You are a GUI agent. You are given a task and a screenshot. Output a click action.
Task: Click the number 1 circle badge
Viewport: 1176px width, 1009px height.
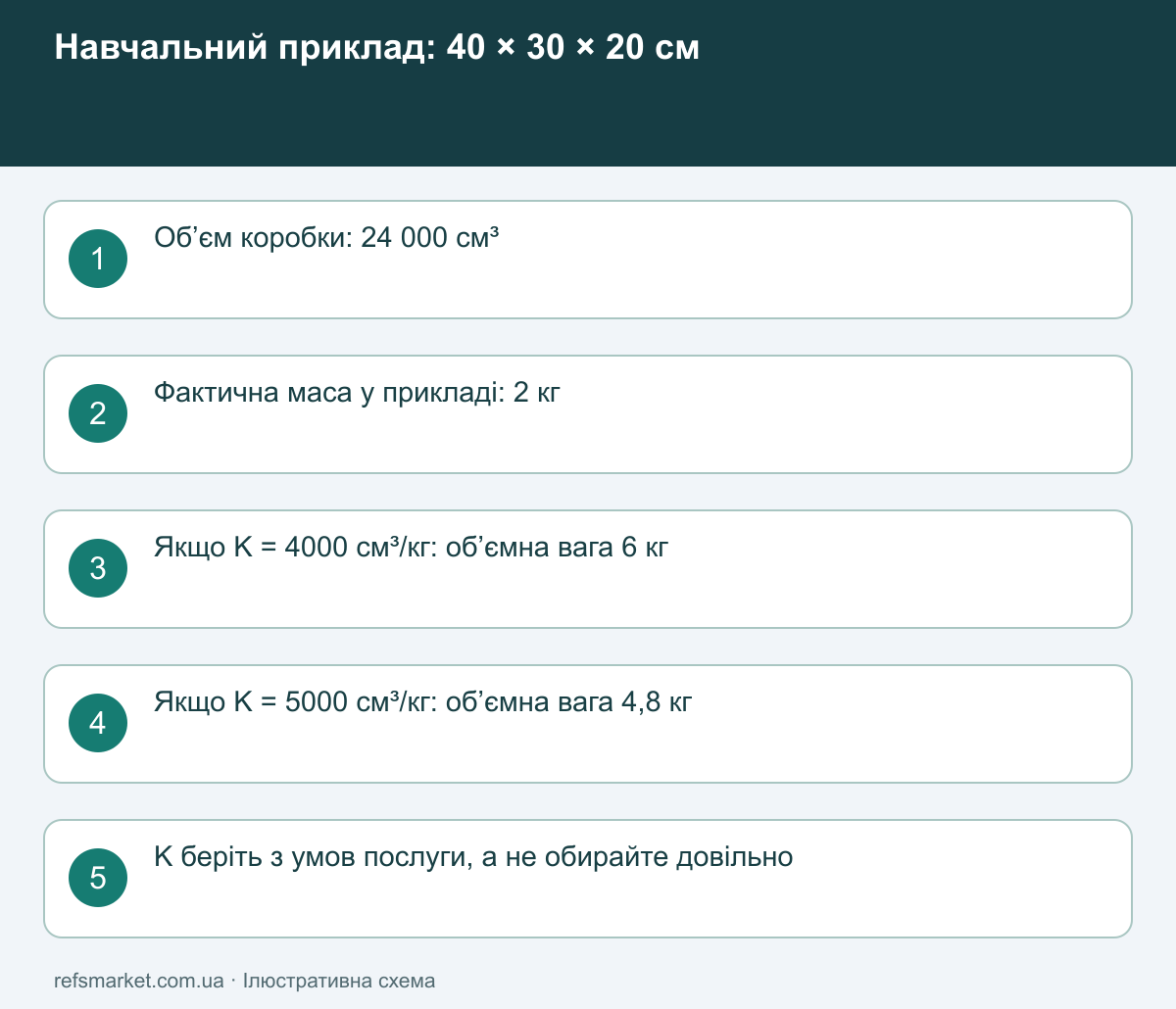pyautogui.click(x=98, y=259)
